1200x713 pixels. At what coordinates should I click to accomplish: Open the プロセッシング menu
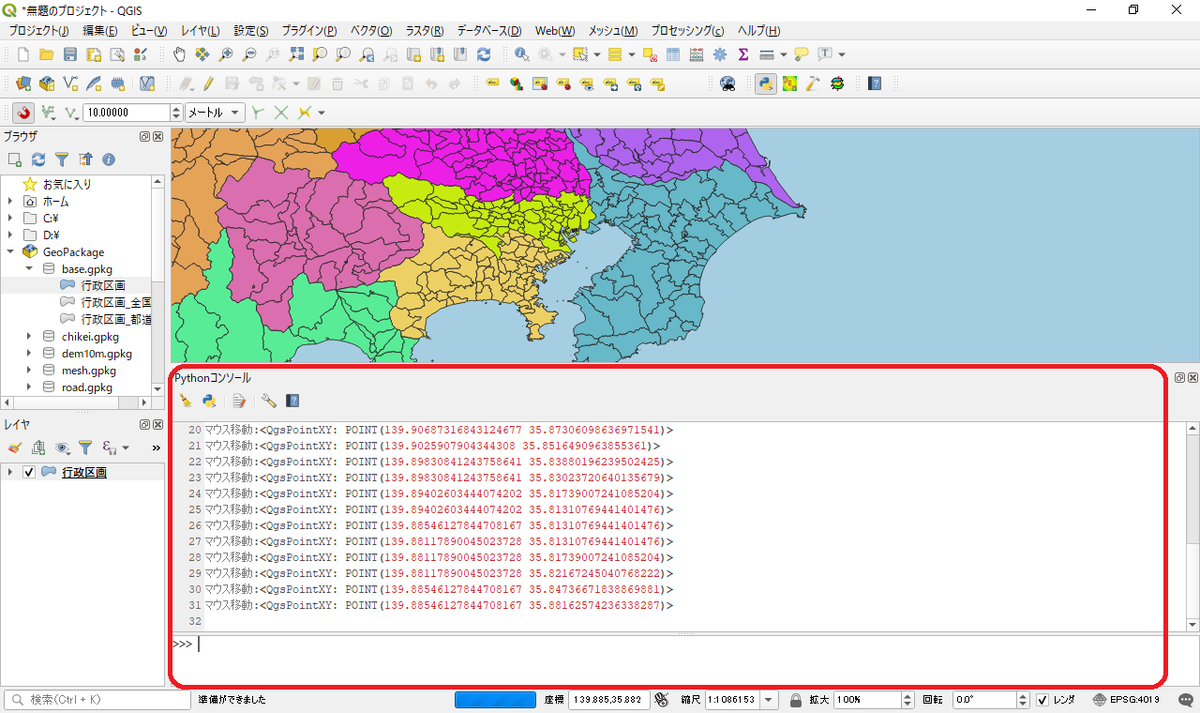[x=688, y=31]
